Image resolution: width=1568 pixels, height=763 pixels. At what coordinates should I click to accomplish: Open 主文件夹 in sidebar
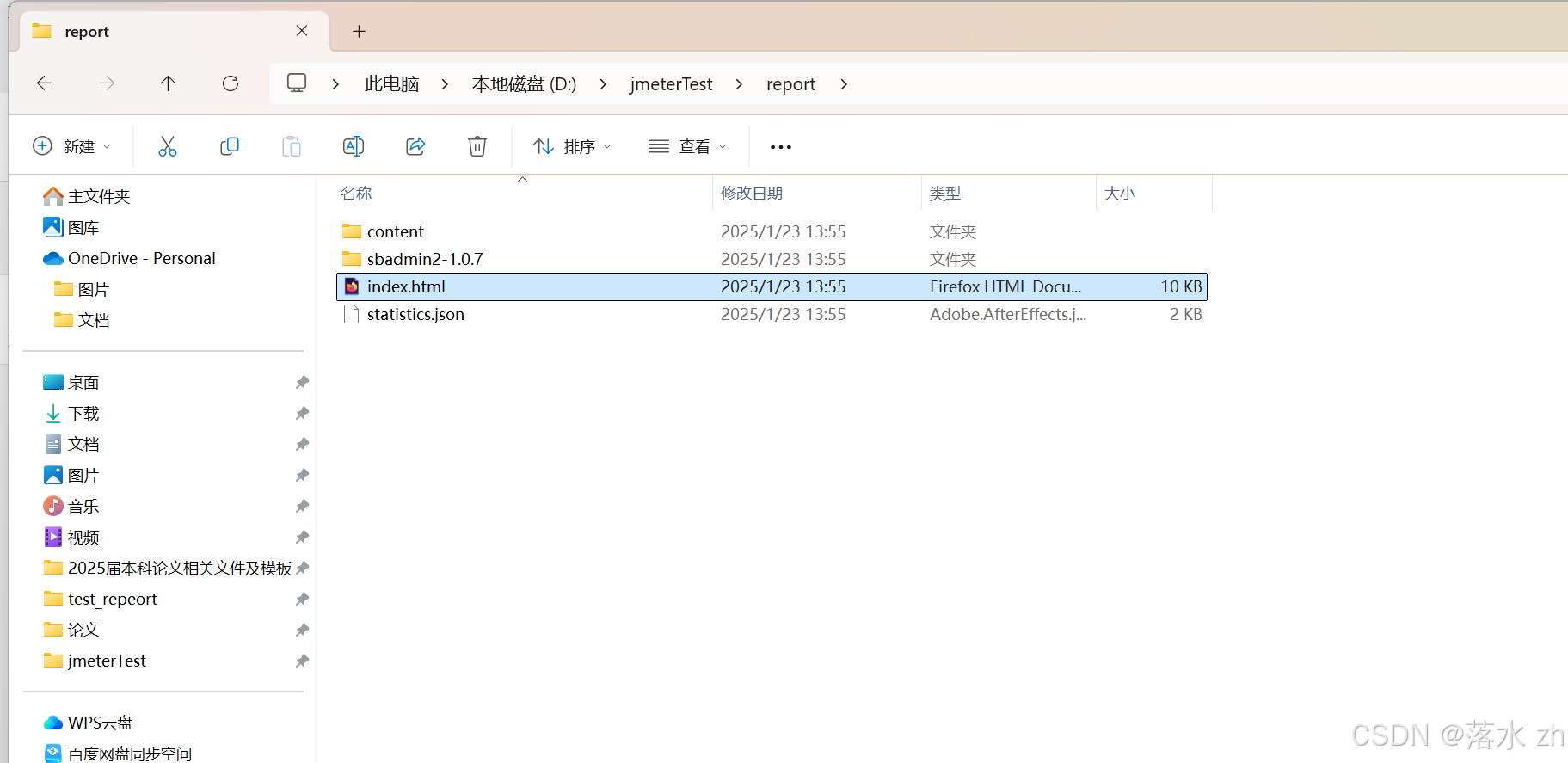coord(99,197)
